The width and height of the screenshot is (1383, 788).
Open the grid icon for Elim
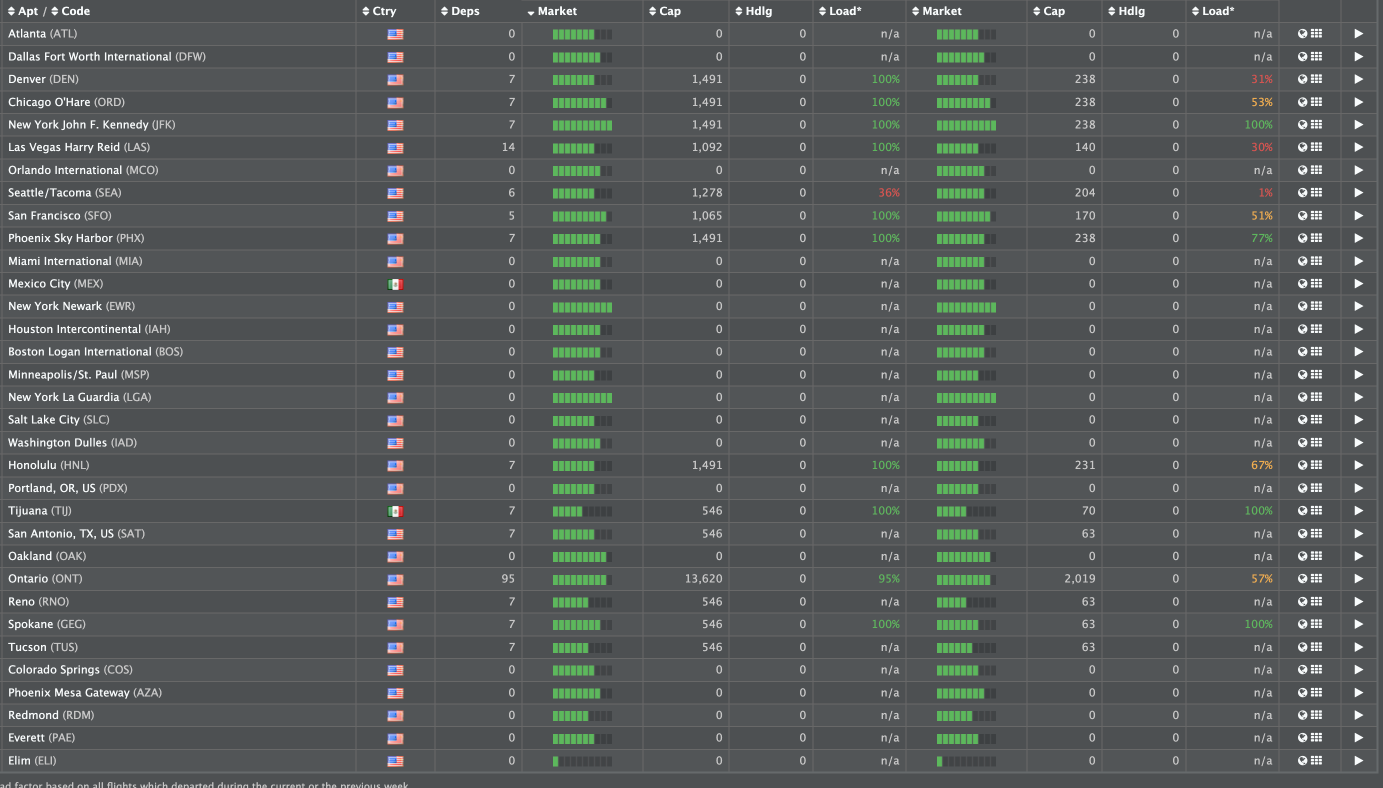click(1316, 761)
